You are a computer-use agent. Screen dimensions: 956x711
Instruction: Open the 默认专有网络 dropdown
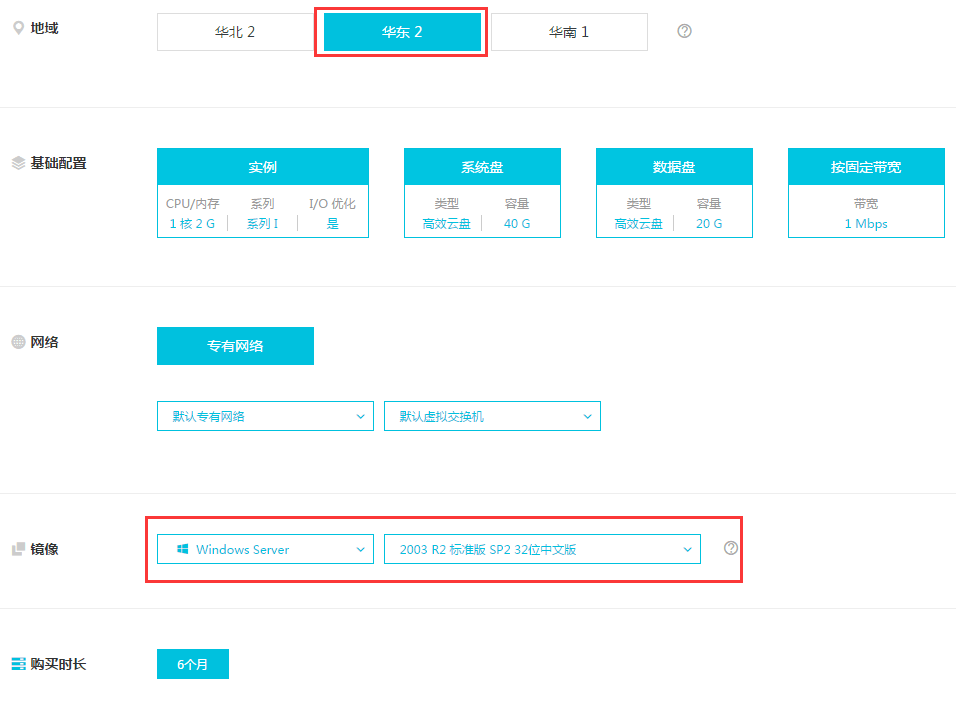point(265,415)
